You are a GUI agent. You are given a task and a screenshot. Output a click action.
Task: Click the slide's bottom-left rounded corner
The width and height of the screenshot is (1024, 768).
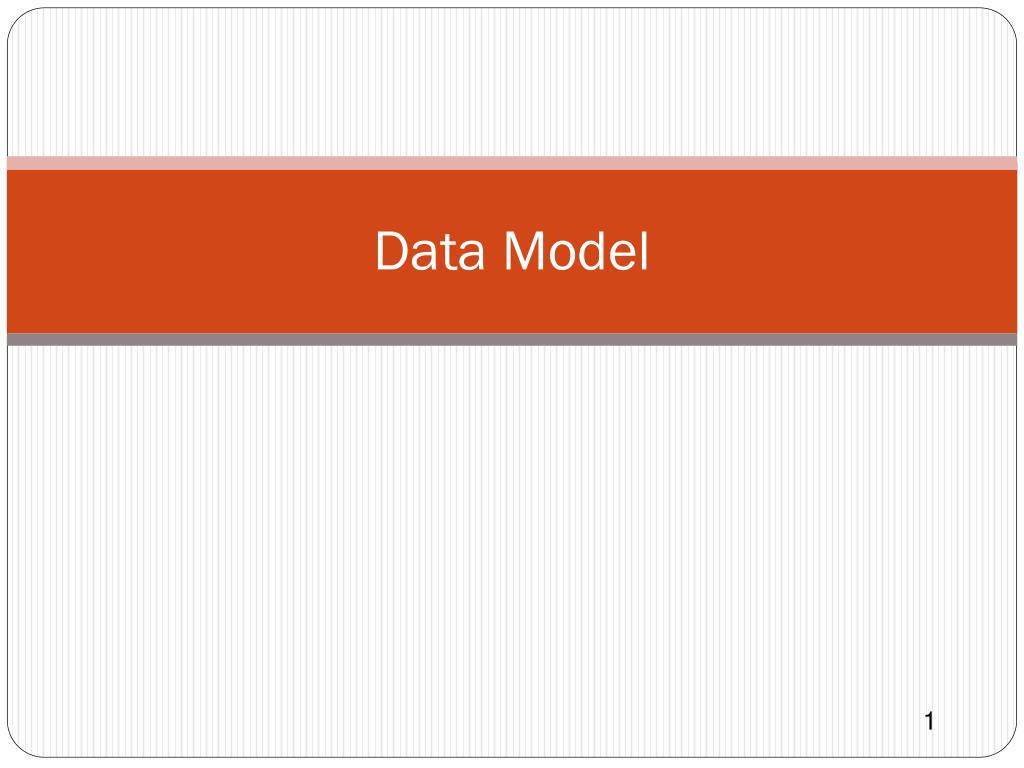(20, 745)
